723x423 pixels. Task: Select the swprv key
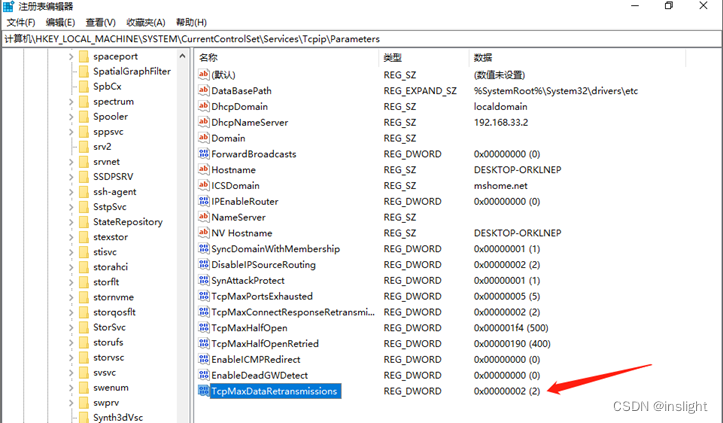[x=106, y=403]
